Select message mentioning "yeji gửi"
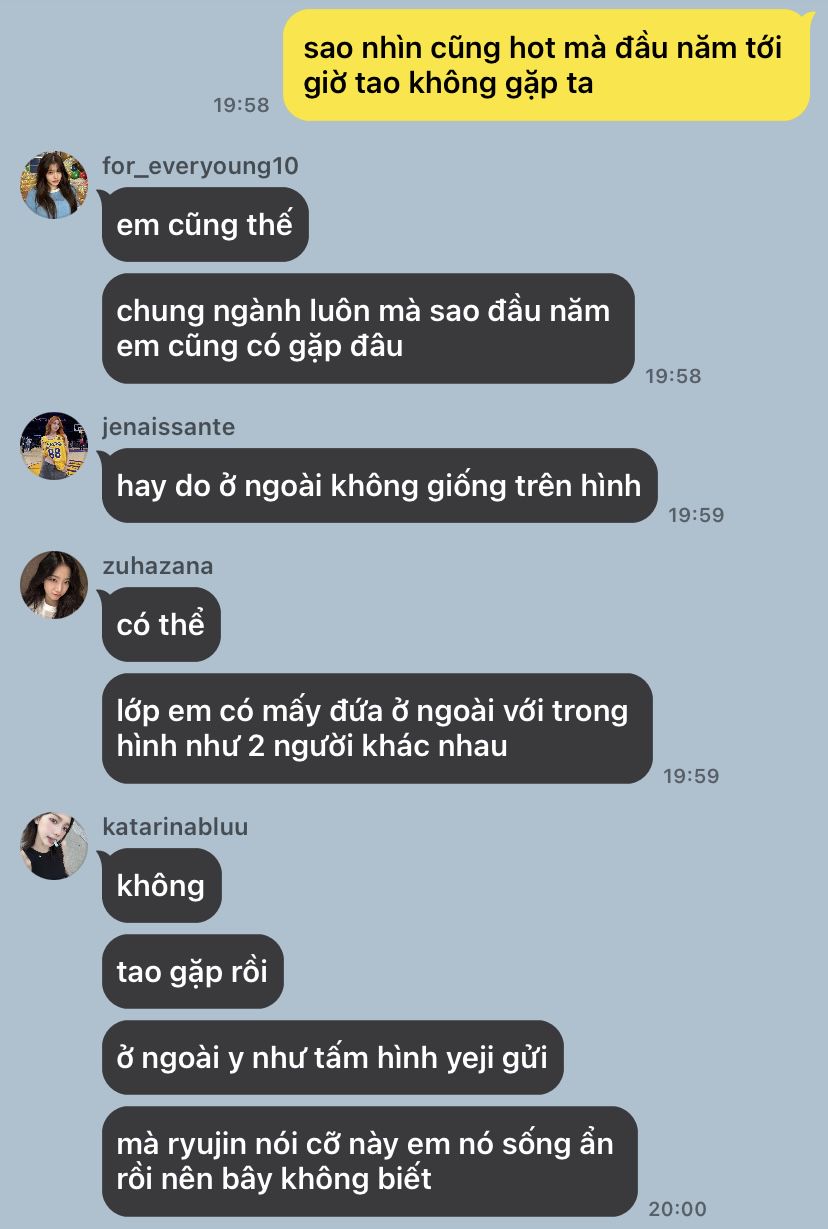 pyautogui.click(x=333, y=1057)
